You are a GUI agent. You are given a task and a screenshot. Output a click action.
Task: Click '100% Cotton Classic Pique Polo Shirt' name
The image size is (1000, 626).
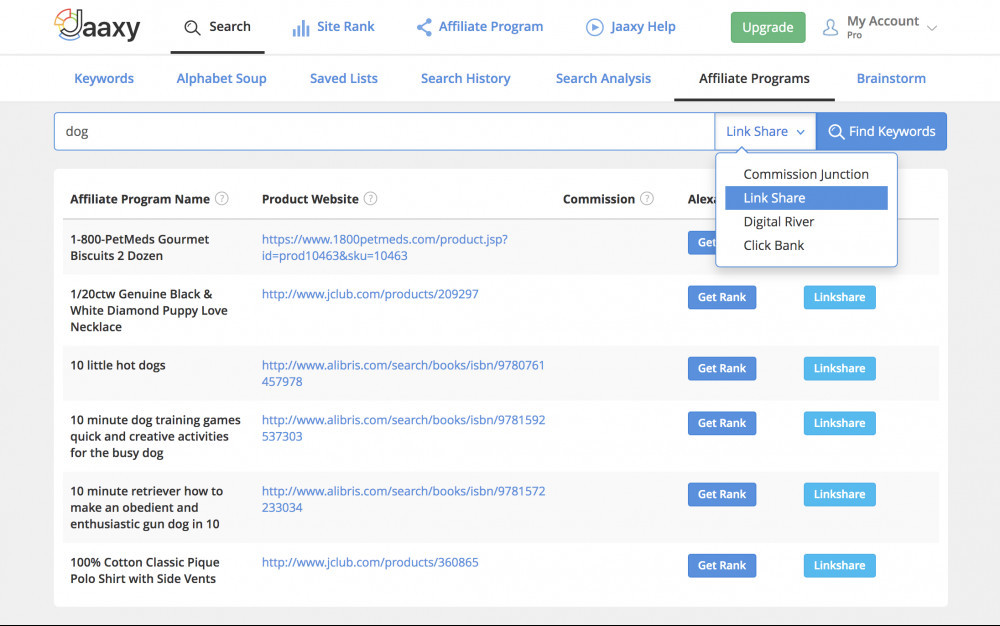tap(145, 571)
